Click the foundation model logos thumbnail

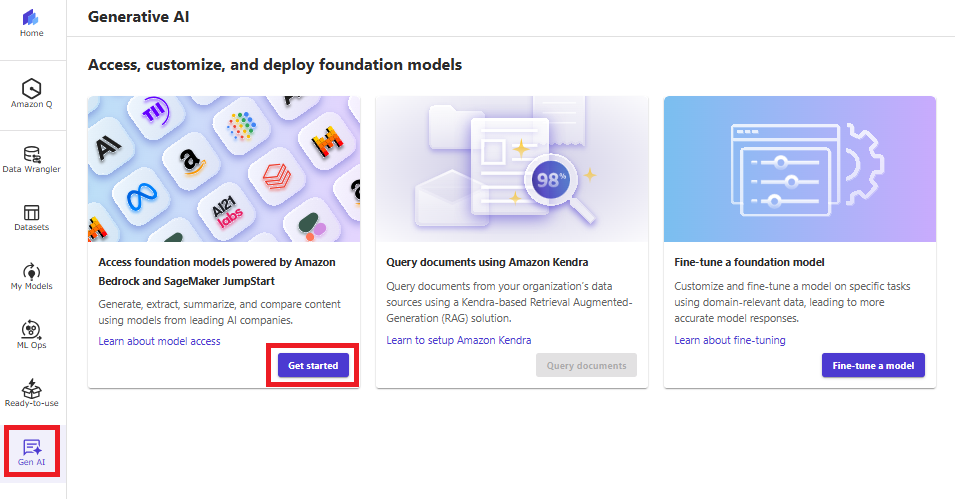[224, 169]
